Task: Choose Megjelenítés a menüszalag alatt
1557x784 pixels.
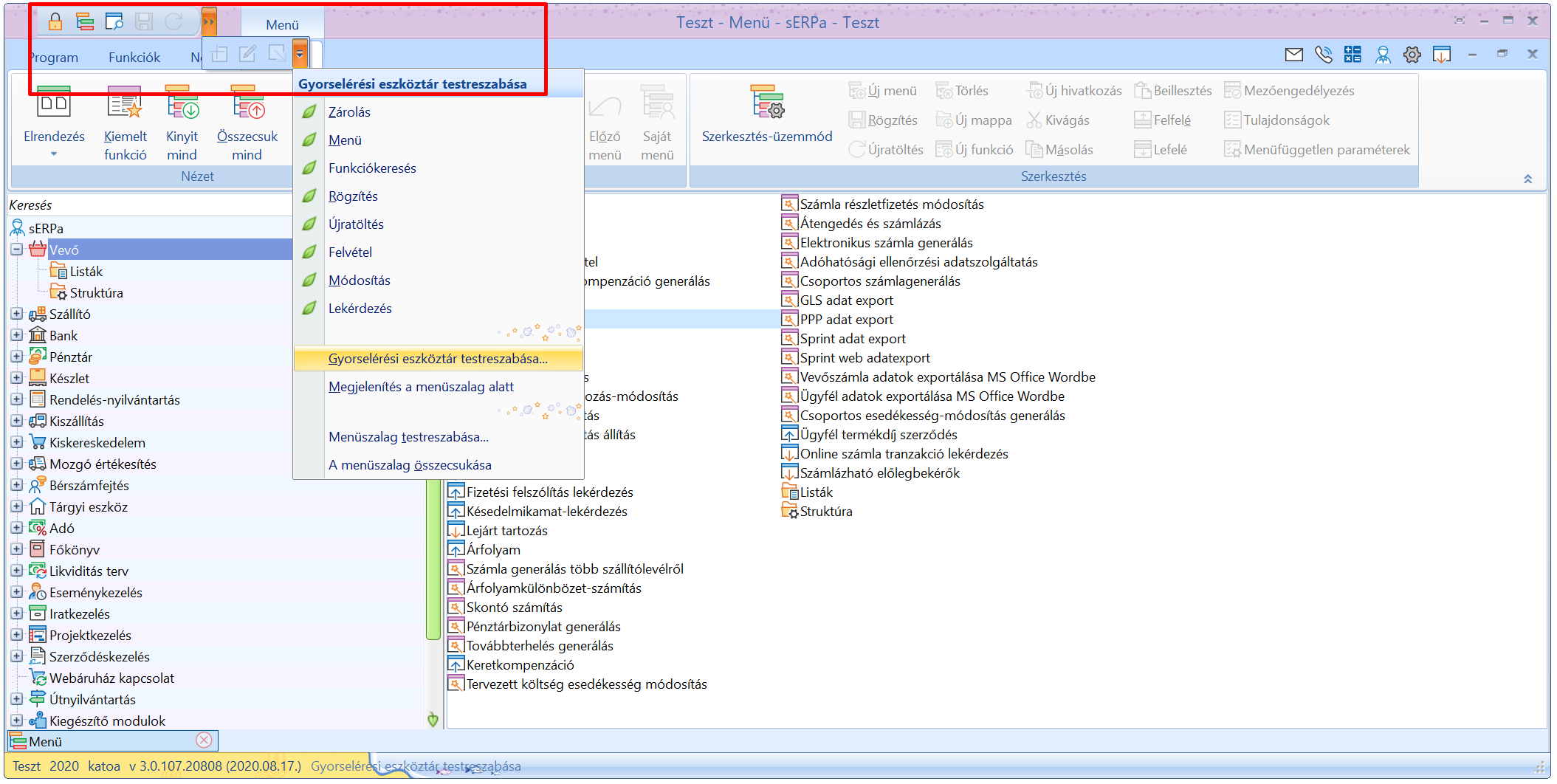Action: click(439, 387)
